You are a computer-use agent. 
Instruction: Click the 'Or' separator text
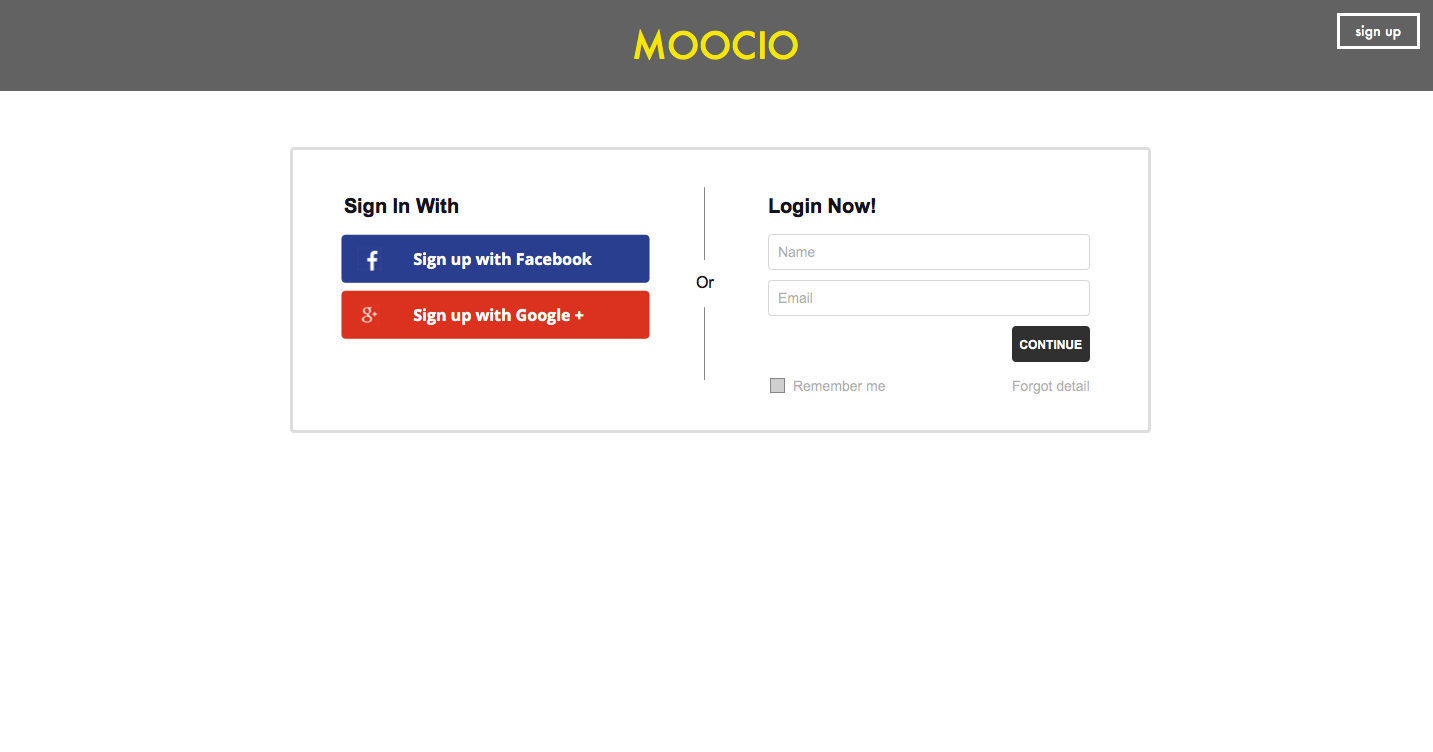point(705,283)
